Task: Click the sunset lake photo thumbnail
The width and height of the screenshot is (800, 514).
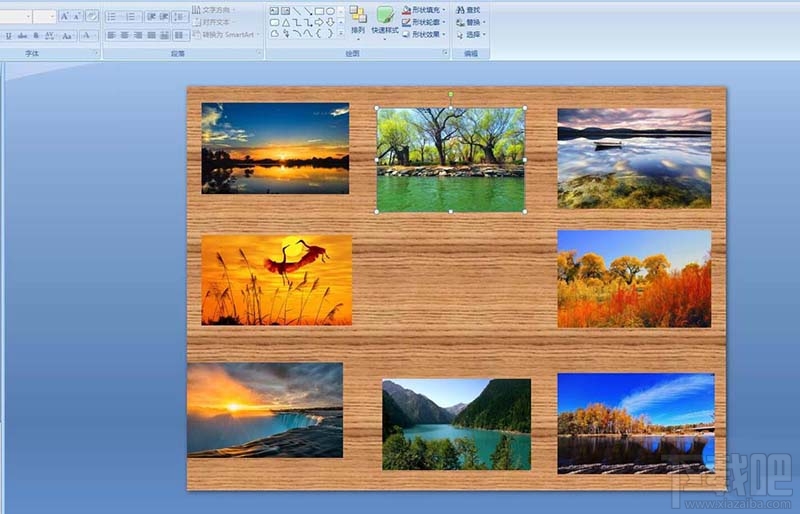Action: click(275, 148)
